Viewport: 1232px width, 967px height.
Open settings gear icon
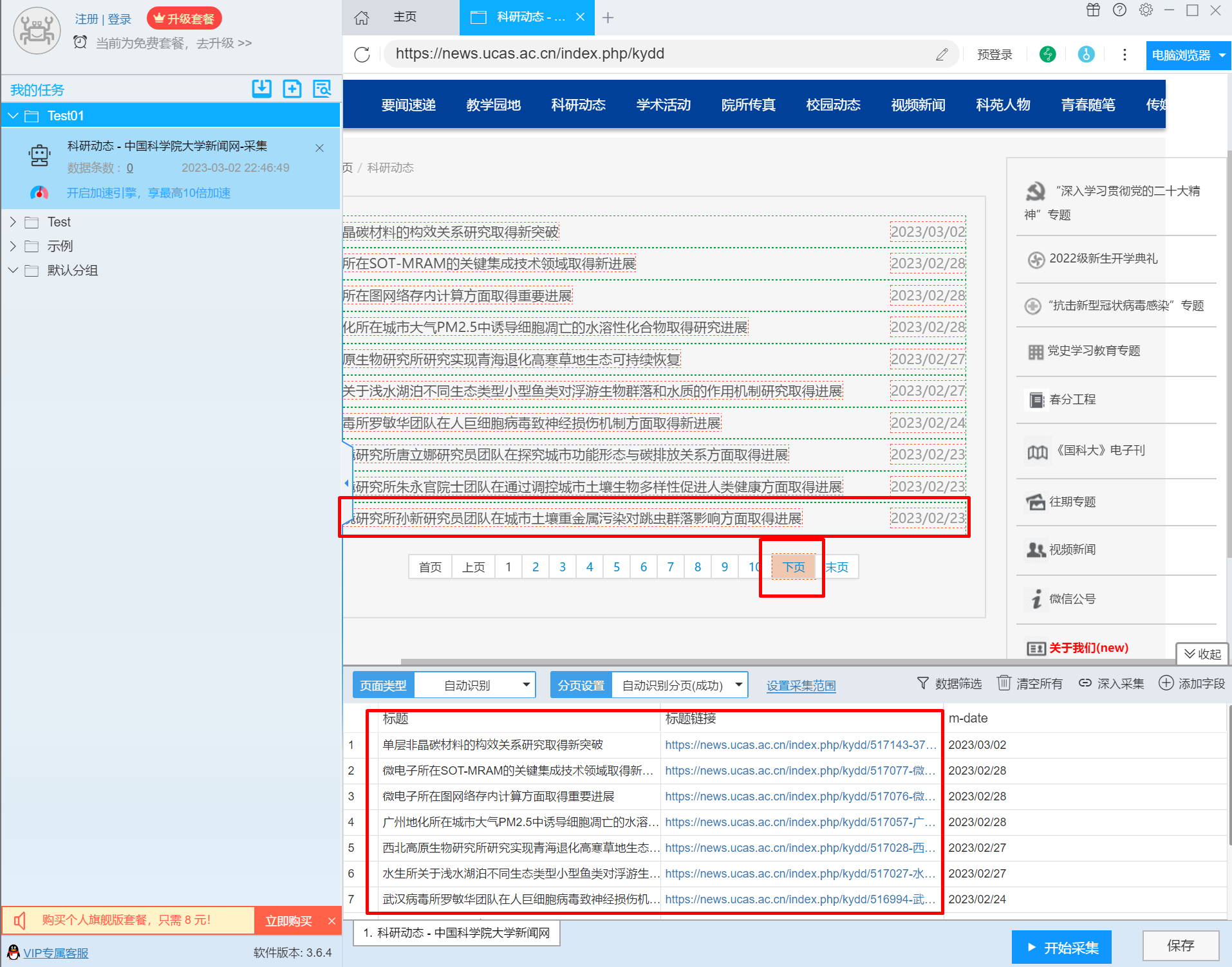(1146, 10)
